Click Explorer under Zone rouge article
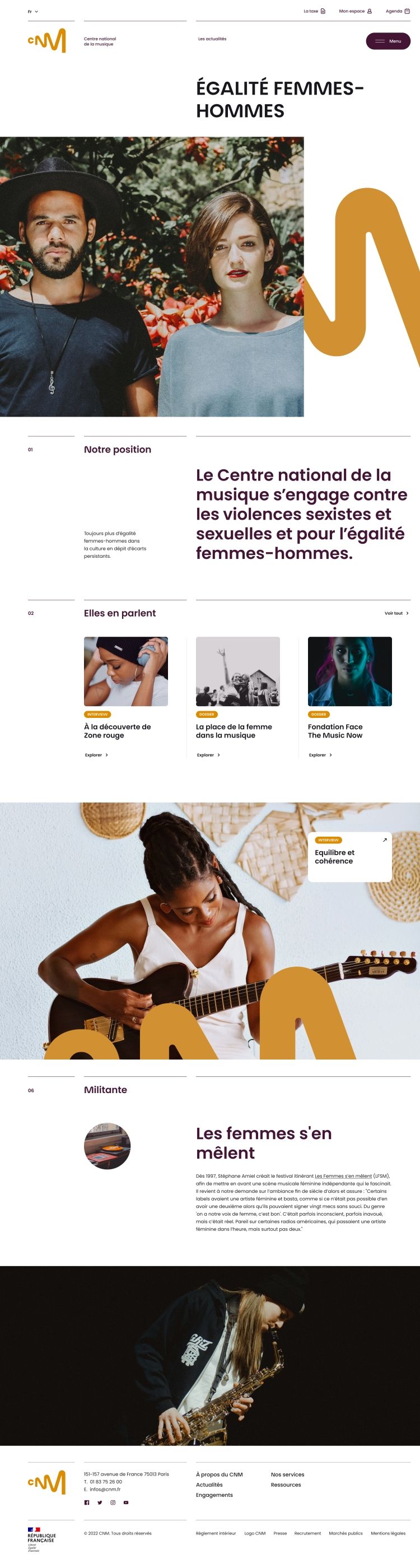The width and height of the screenshot is (420, 1568). click(x=96, y=755)
